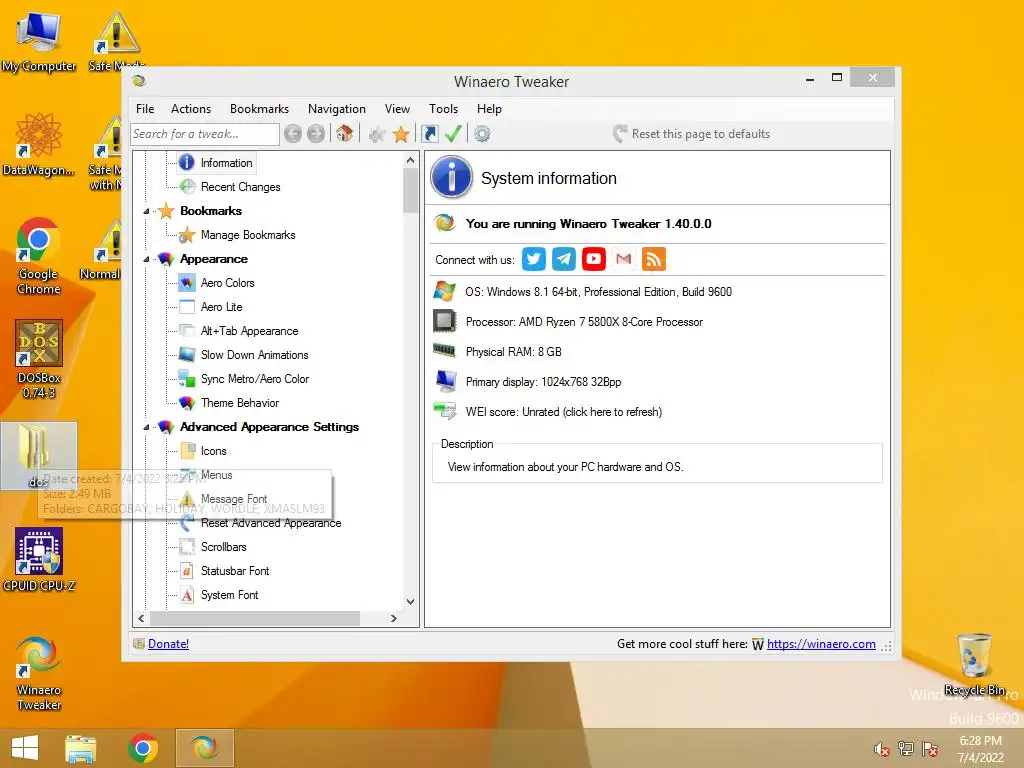
Task: Open File Explorer from the taskbar
Action: coord(81,748)
